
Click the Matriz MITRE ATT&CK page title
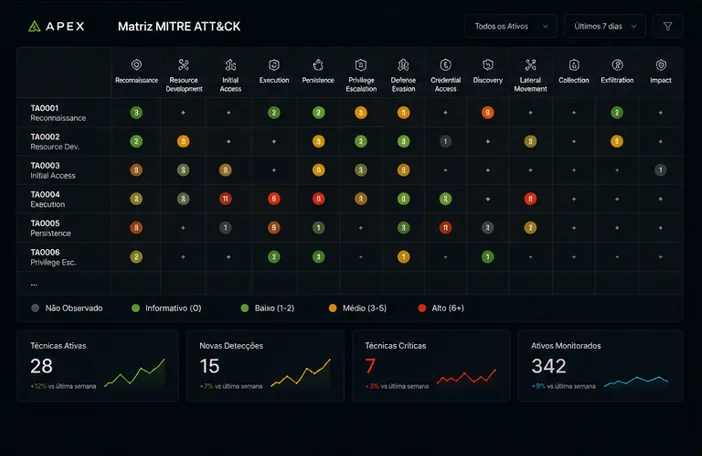click(x=179, y=26)
